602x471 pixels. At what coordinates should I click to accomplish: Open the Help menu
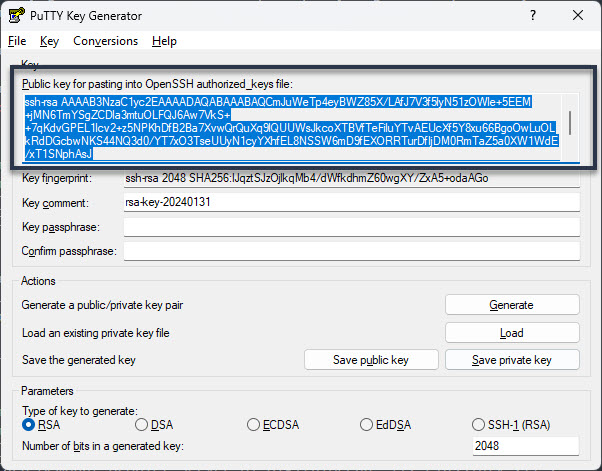pos(164,41)
